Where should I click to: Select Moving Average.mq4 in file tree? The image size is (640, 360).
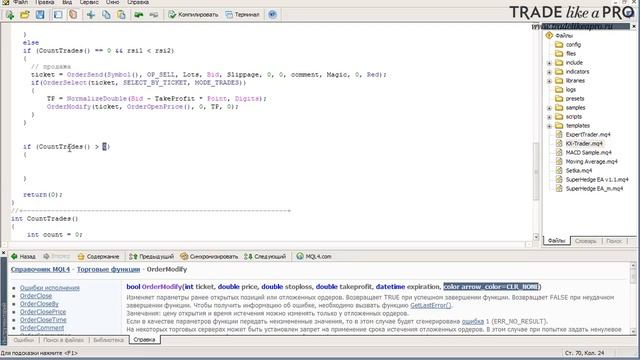click(591, 161)
